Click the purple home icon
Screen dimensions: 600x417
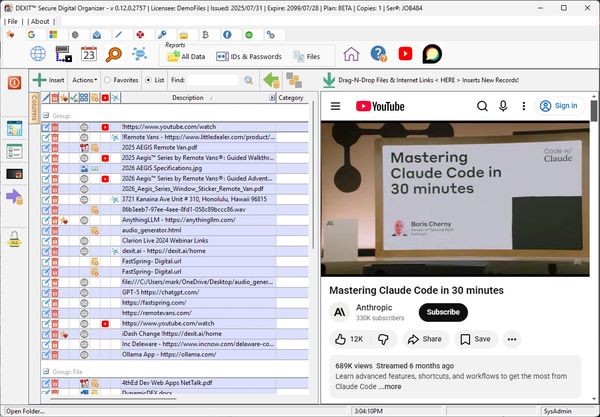pyautogui.click(x=351, y=54)
